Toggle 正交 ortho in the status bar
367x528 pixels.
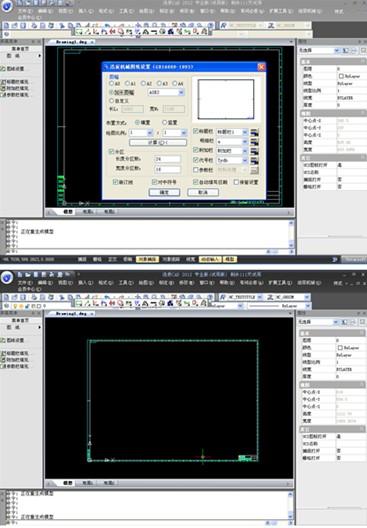click(112, 259)
